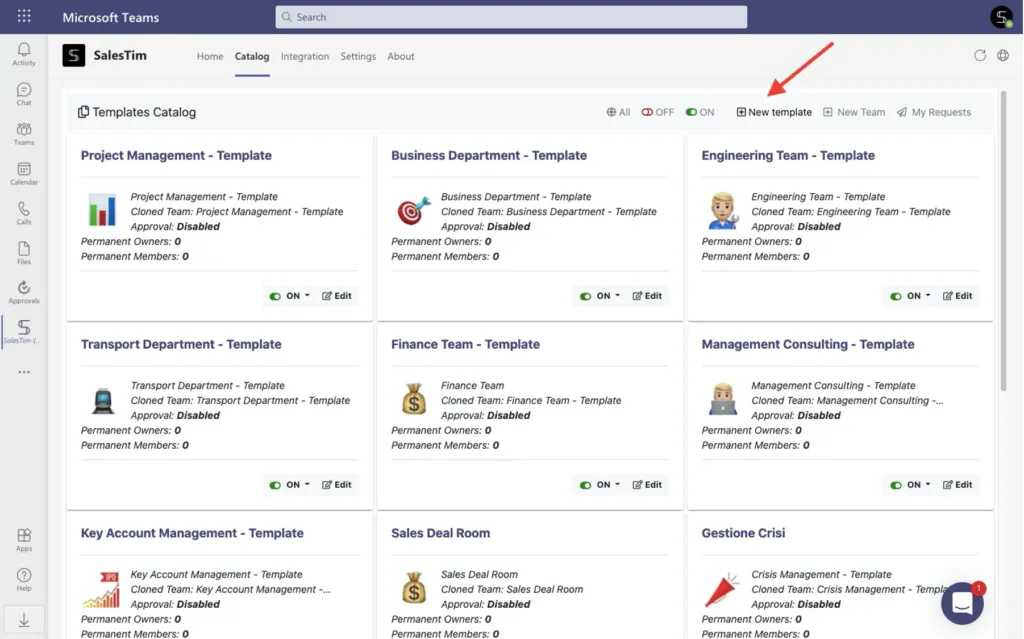Toggle ON switch for Business Department template

pos(585,296)
